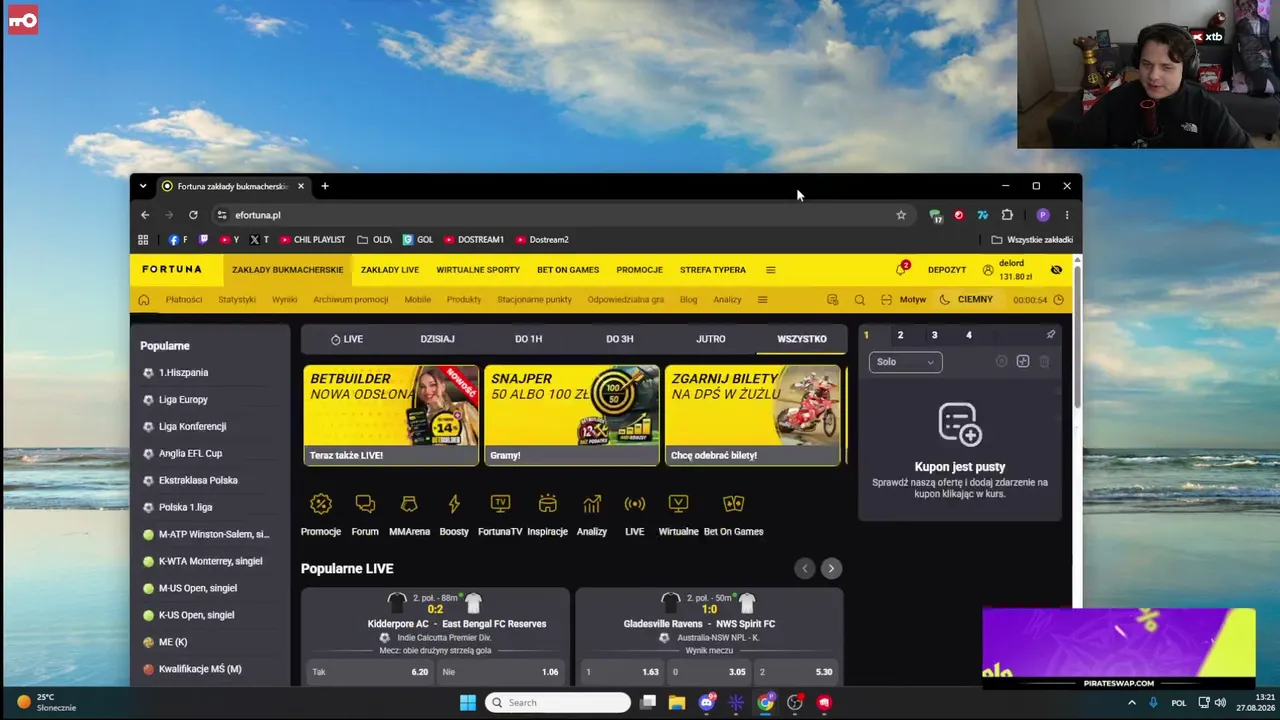Click the bet calculator icon beside search

(832, 300)
